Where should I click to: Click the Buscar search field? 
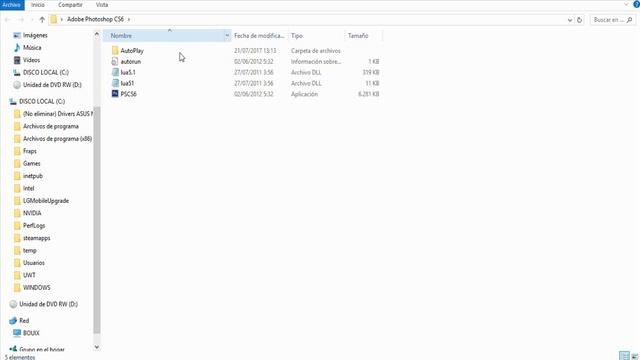(612, 20)
